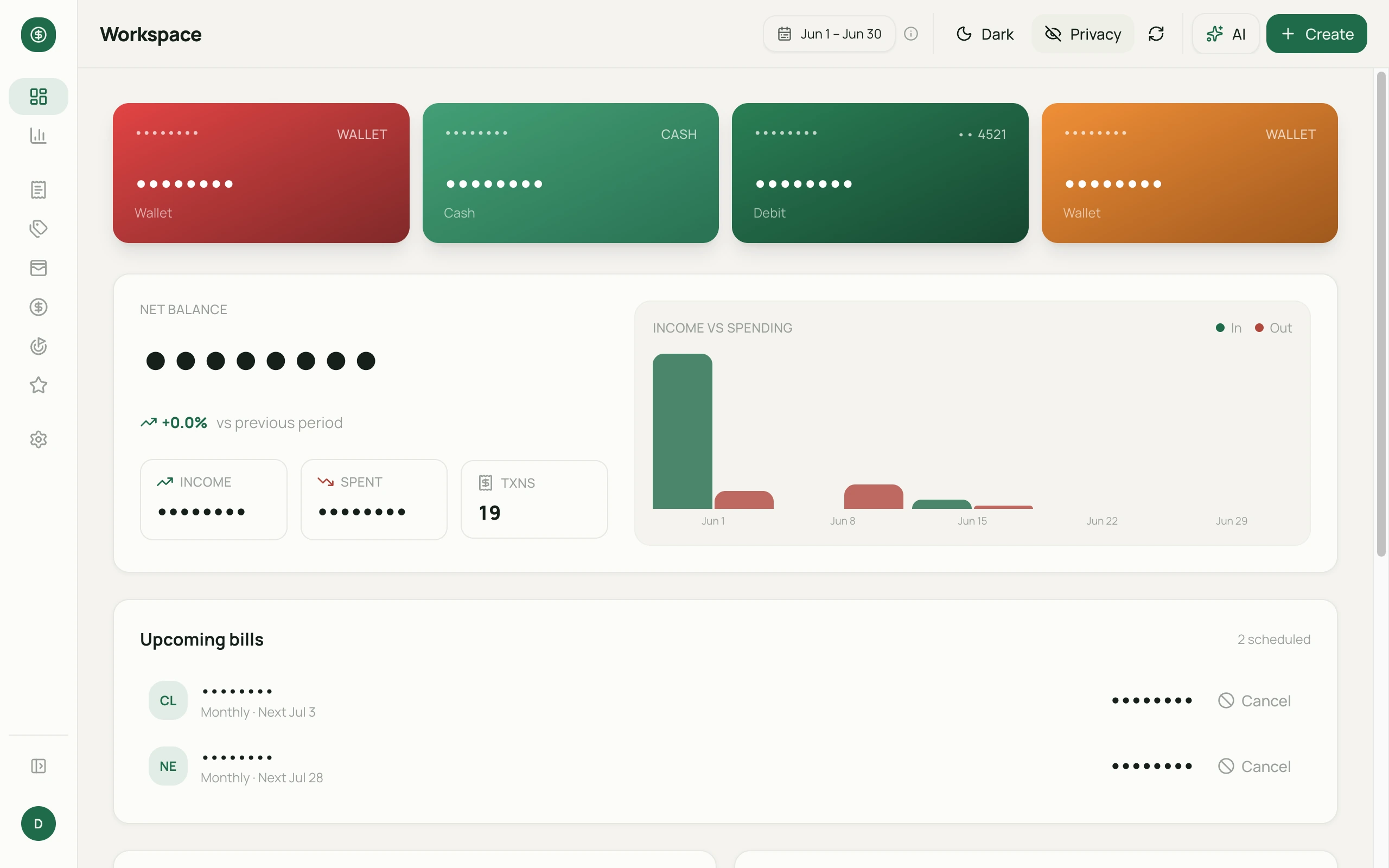Click the NE bill avatar
The width and height of the screenshot is (1389, 868).
pyautogui.click(x=168, y=767)
